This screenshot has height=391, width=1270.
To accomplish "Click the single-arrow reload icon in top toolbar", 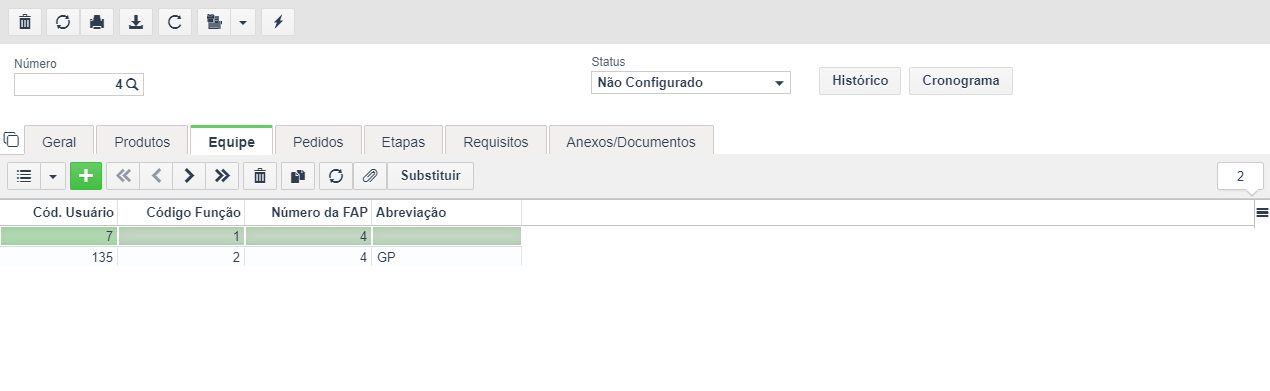I will point(174,22).
